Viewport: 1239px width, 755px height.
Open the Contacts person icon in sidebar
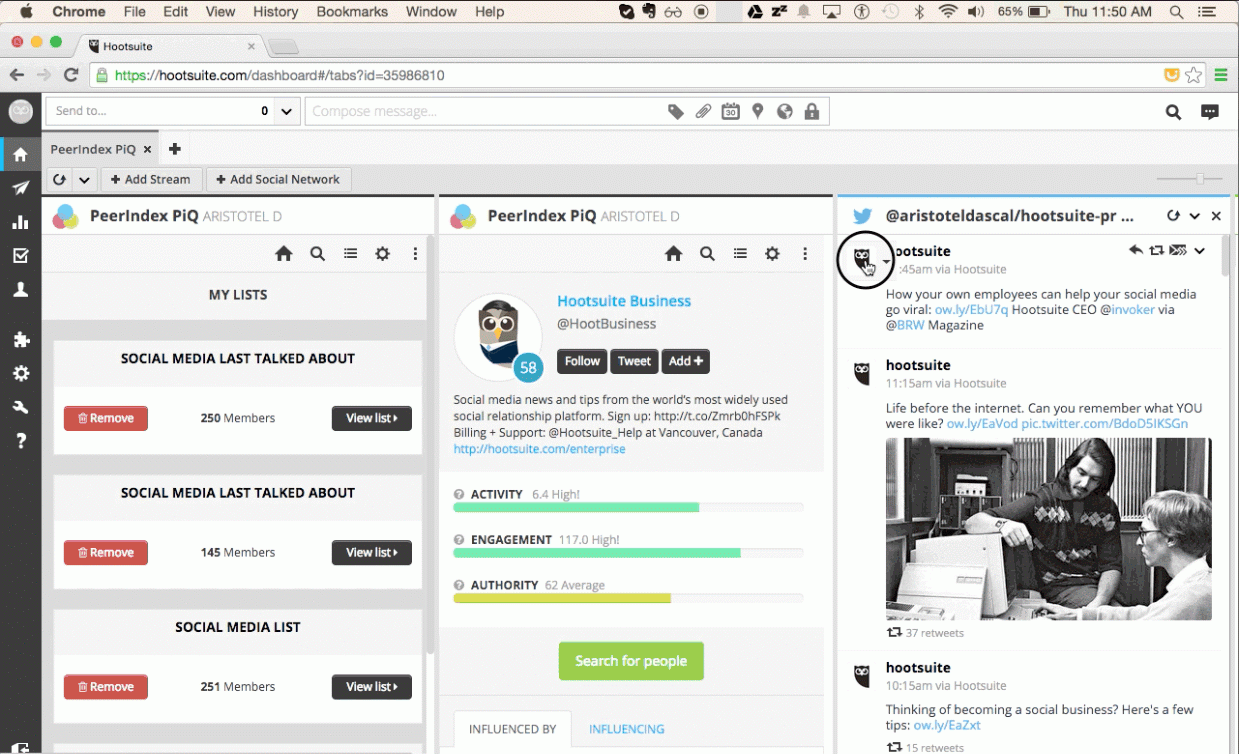[x=20, y=289]
